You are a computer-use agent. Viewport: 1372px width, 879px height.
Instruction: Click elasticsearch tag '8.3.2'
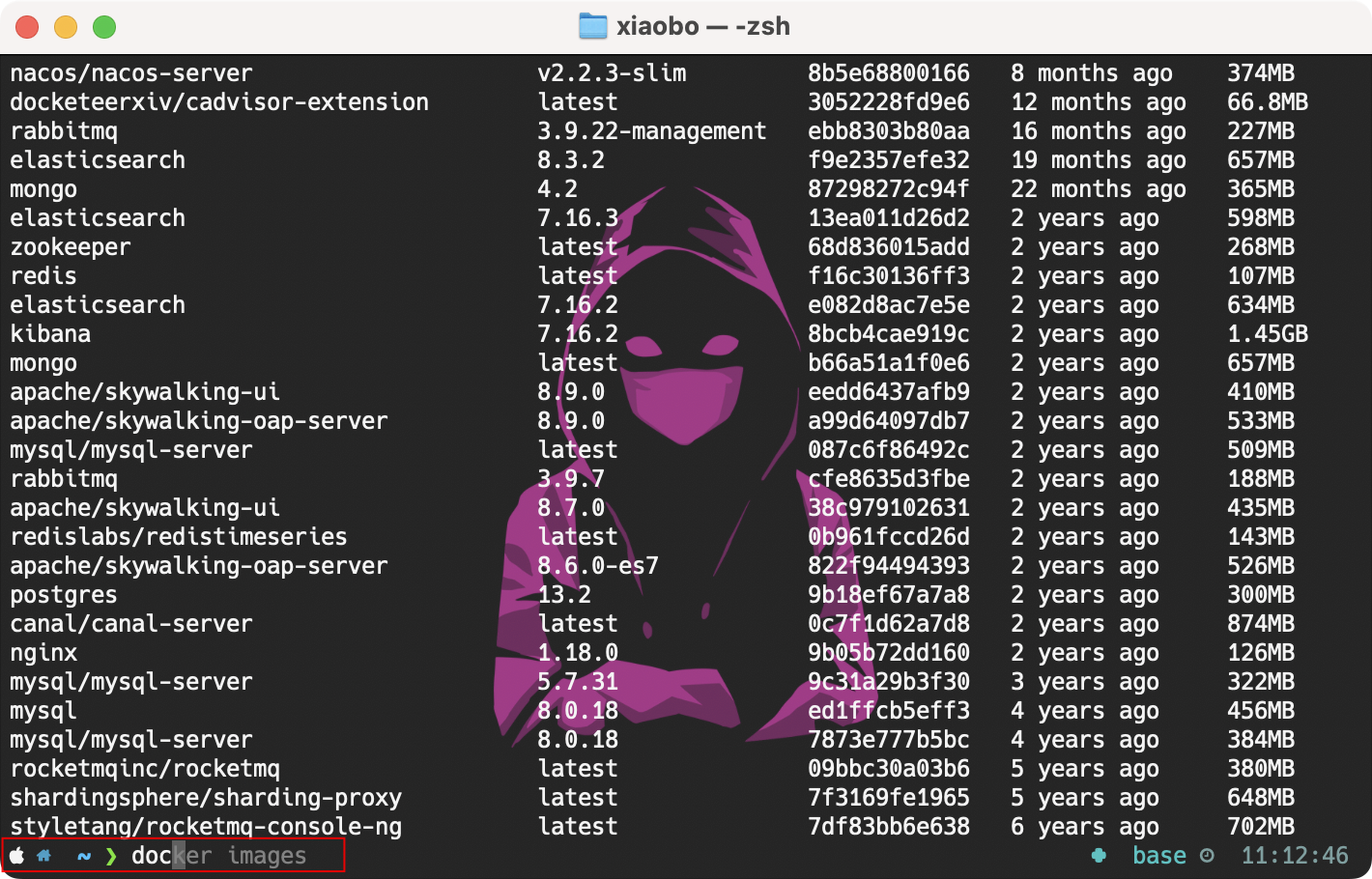[571, 160]
